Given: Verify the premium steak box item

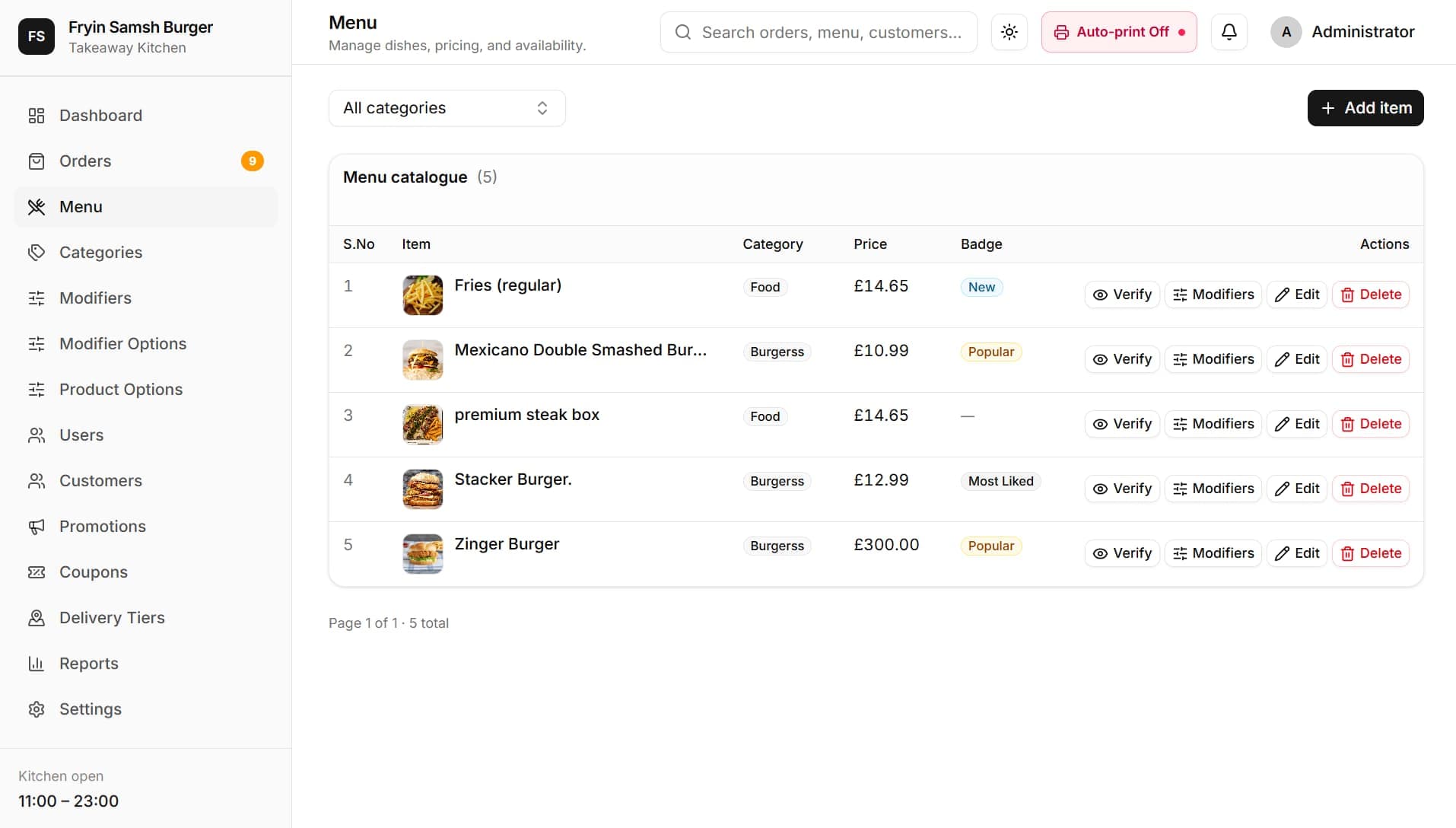Looking at the screenshot, I should [1122, 424].
